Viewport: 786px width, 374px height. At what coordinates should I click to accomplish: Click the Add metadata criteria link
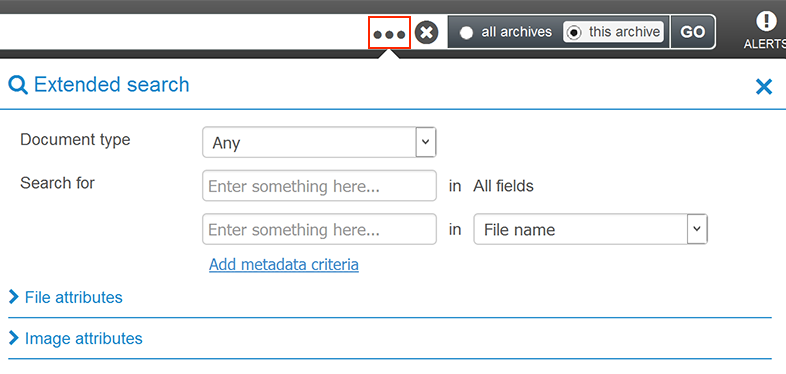pos(284,264)
